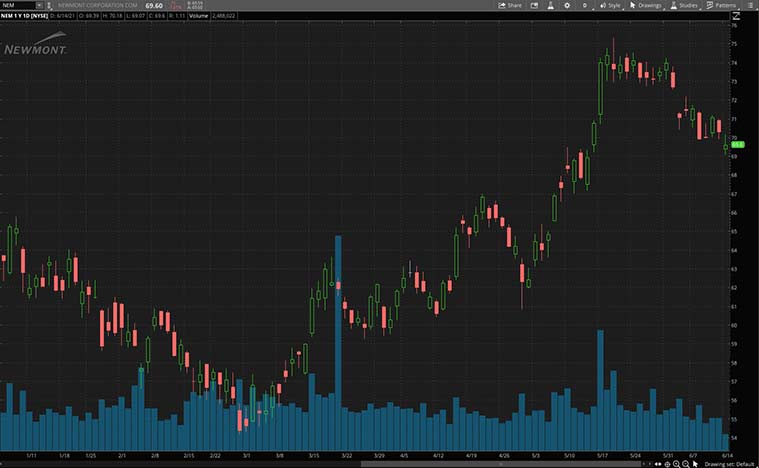This screenshot has width=759, height=468.
Task: Open the Drawings menu
Action: click(x=647, y=5)
